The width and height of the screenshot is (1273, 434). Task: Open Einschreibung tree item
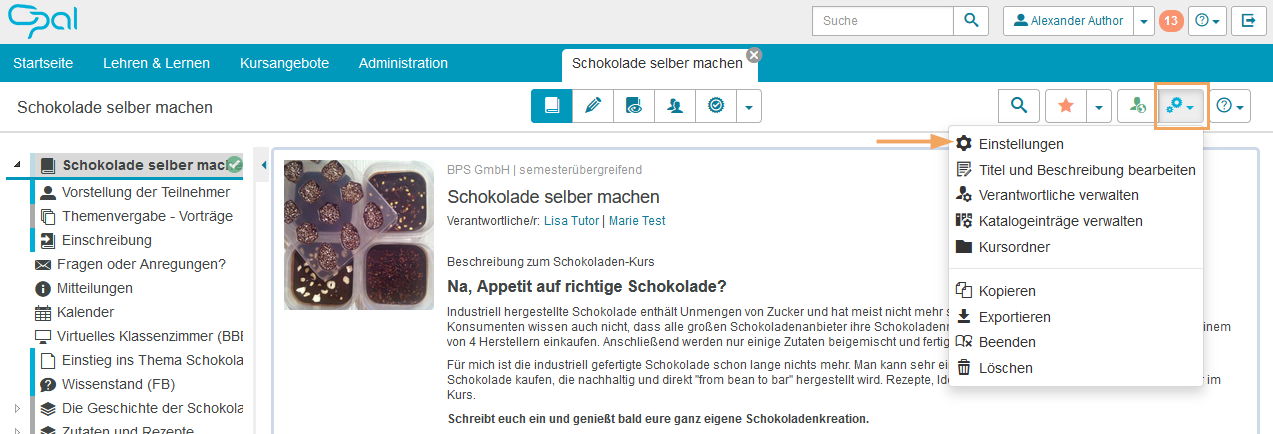[107, 240]
